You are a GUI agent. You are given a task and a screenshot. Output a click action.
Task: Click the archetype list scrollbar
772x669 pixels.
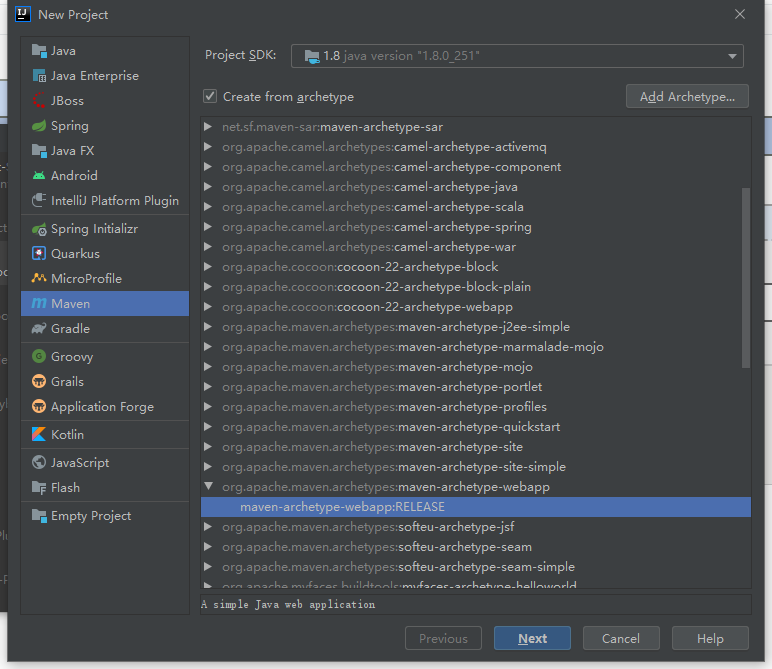click(746, 275)
